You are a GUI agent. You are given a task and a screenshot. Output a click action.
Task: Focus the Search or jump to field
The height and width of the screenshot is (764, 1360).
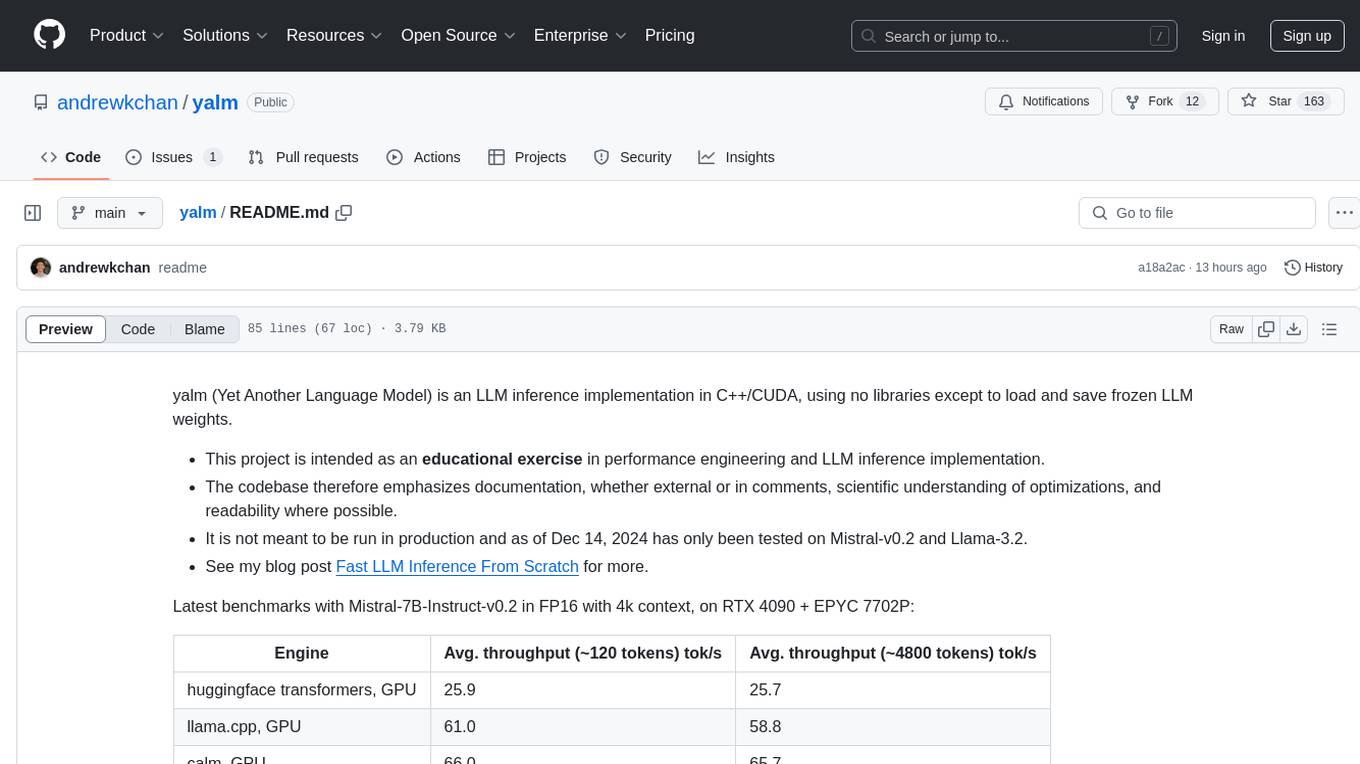pos(1015,36)
